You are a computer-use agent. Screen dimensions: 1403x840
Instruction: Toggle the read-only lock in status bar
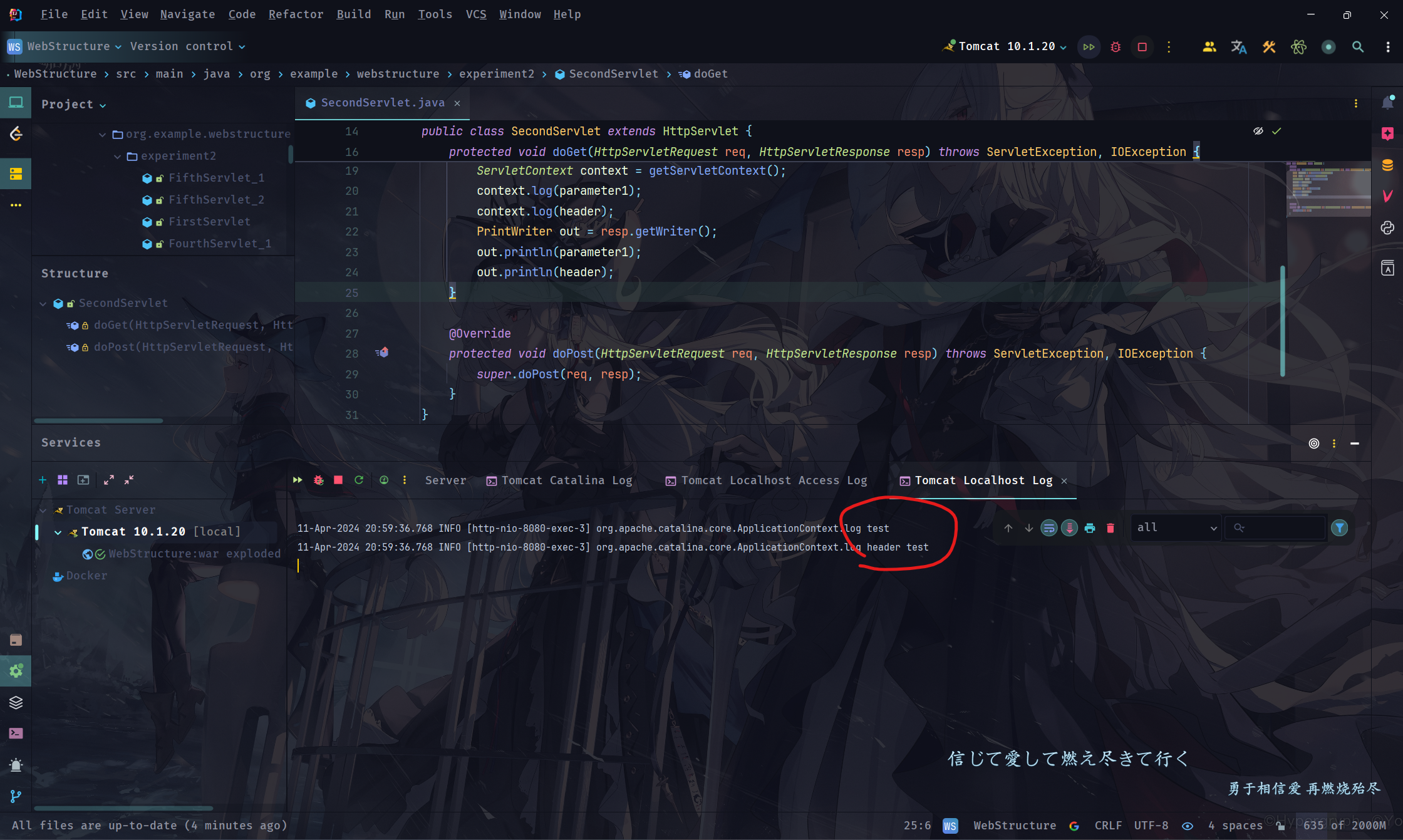coord(1281,826)
